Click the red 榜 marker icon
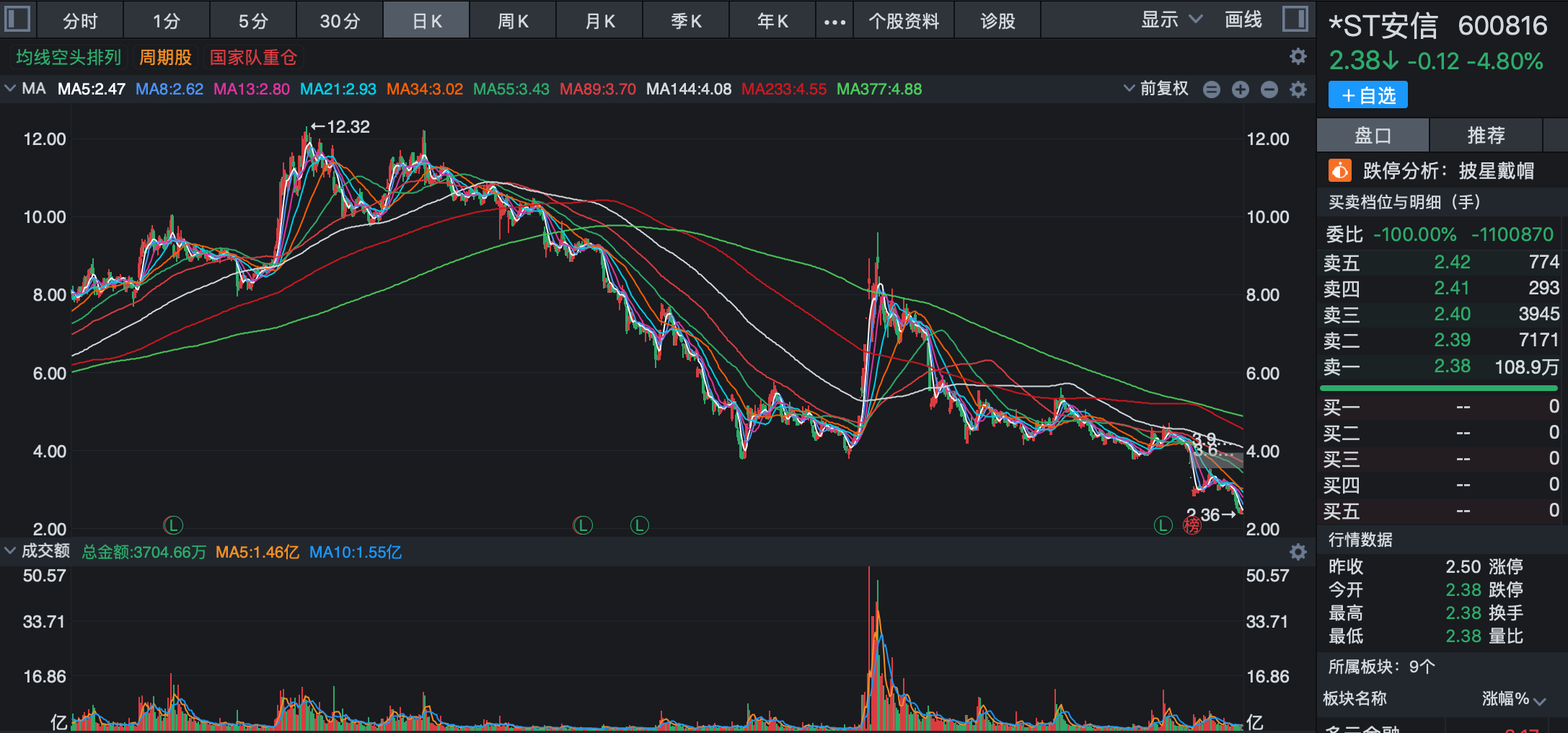Screen dimensions: 1568x733 click(x=1192, y=526)
